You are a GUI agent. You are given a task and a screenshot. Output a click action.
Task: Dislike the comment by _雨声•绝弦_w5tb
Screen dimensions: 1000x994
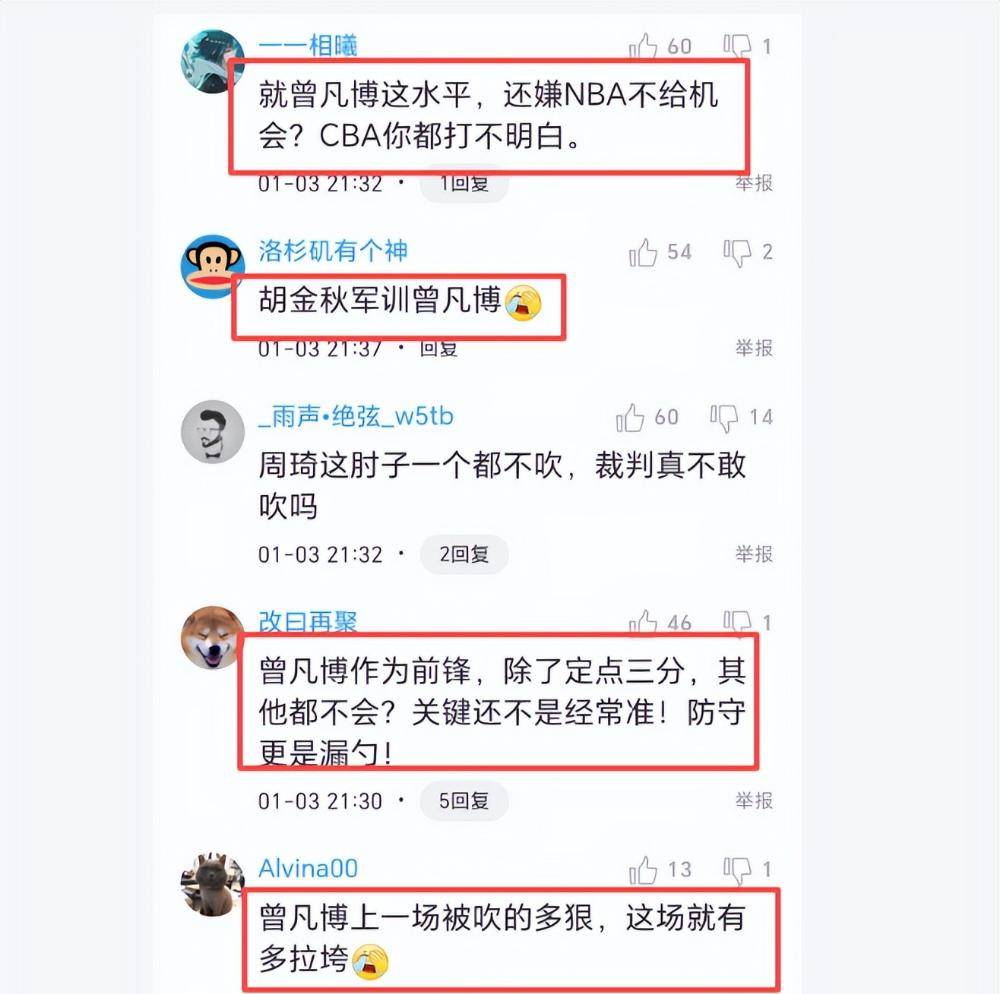(x=724, y=418)
